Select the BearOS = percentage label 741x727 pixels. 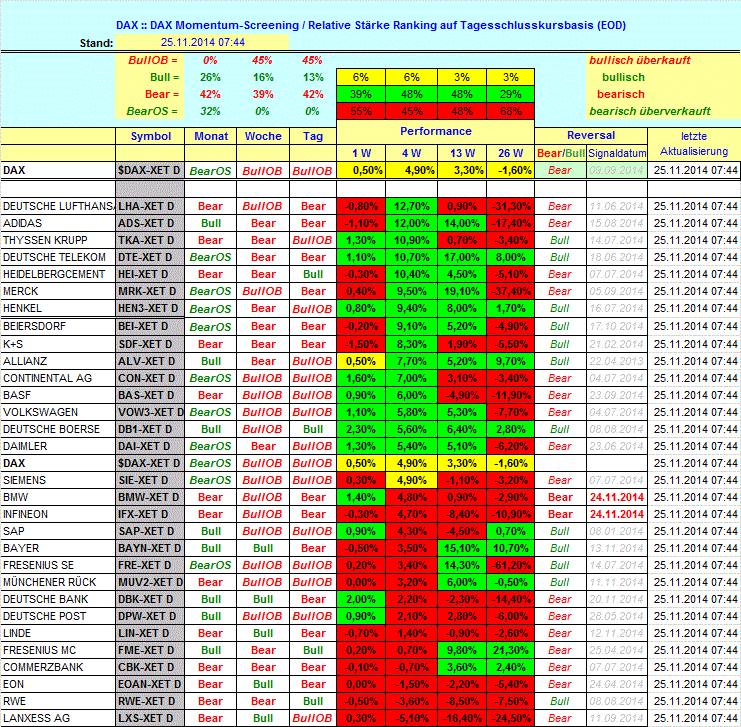pos(154,111)
